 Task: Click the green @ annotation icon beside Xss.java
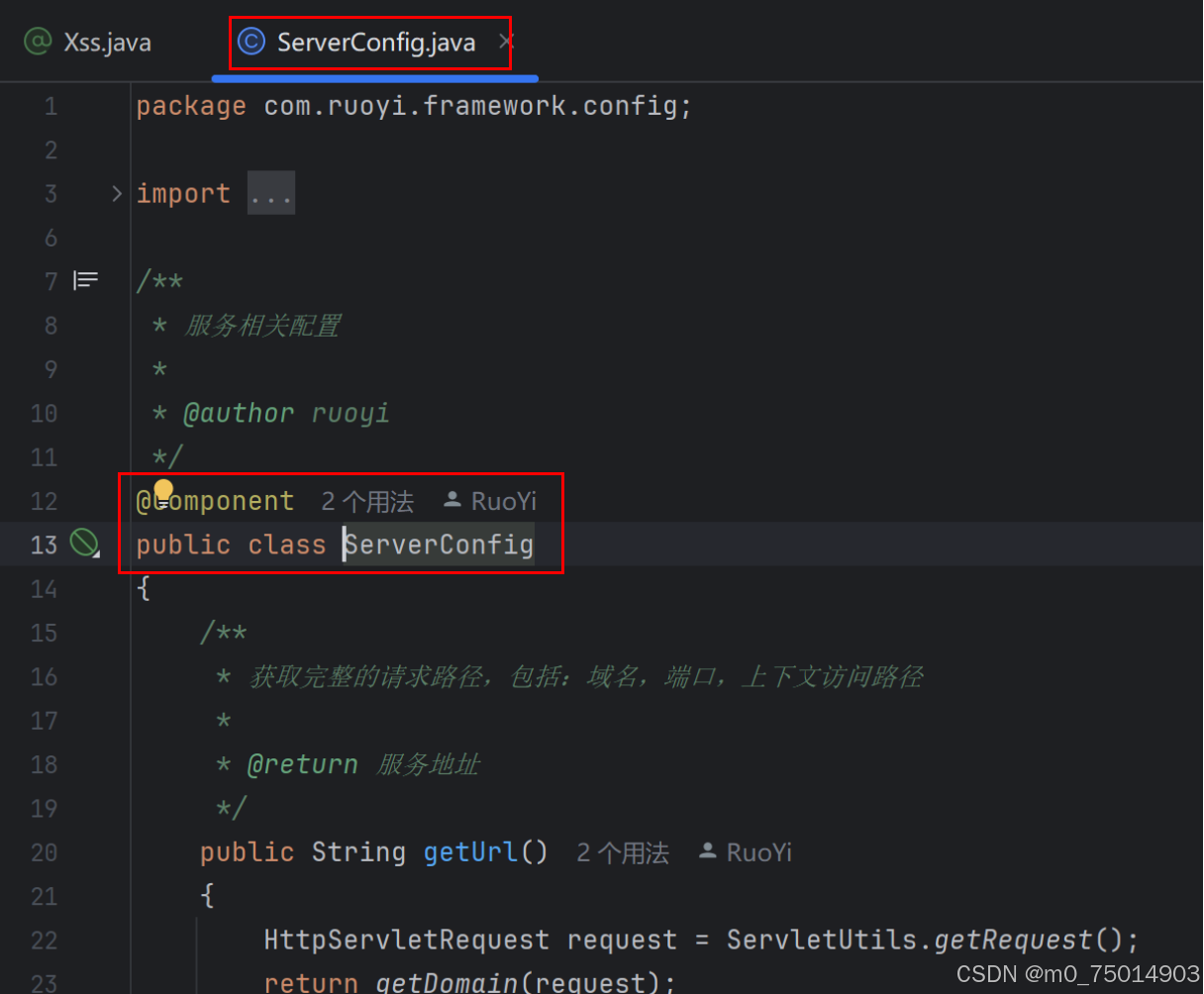pyautogui.click(x=37, y=41)
